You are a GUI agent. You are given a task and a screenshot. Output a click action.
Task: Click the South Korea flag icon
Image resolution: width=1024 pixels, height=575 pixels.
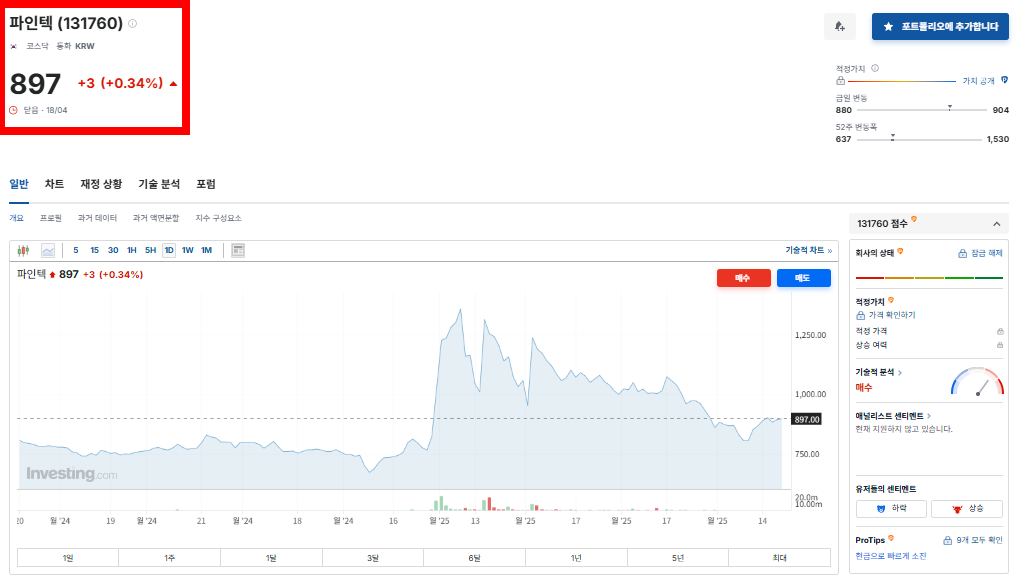pos(14,46)
